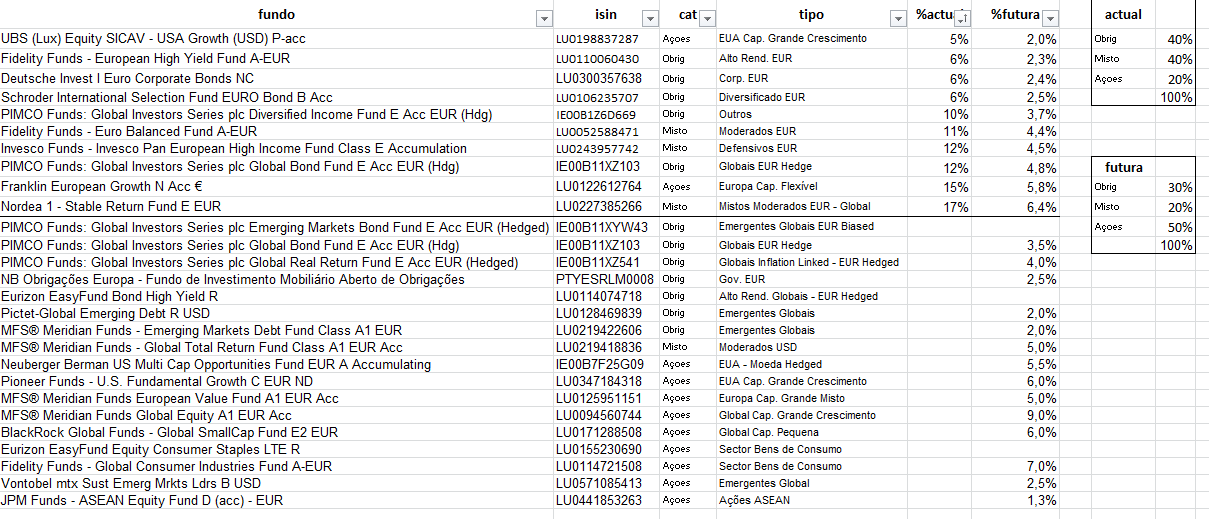
Task: Open the fundo column filter dropdown
Action: [544, 18]
